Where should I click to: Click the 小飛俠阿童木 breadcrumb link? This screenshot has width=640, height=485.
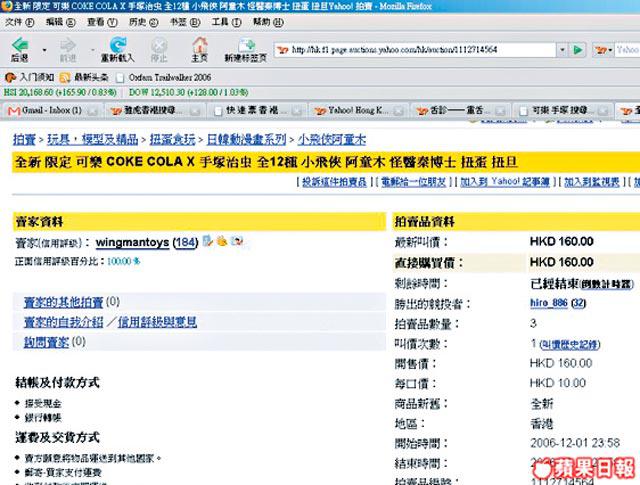(331, 140)
